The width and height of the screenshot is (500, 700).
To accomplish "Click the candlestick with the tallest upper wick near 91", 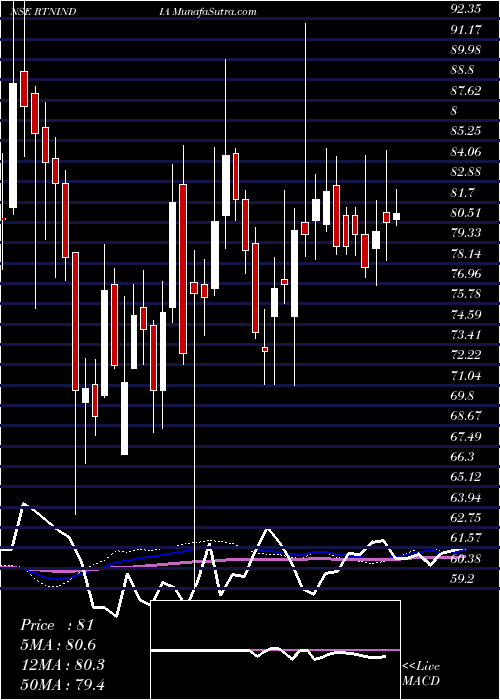I will click(305, 228).
